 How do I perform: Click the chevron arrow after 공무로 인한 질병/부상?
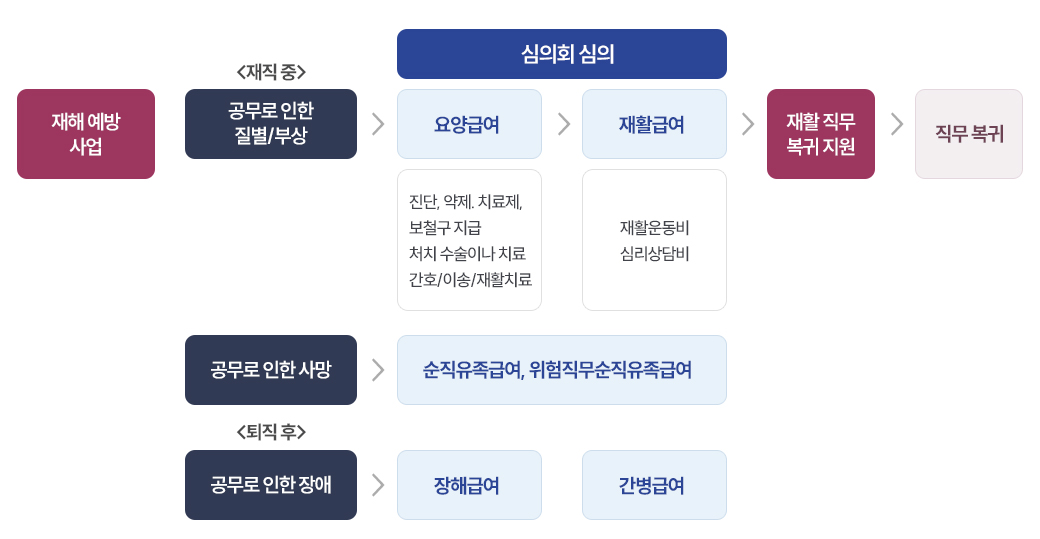point(378,124)
